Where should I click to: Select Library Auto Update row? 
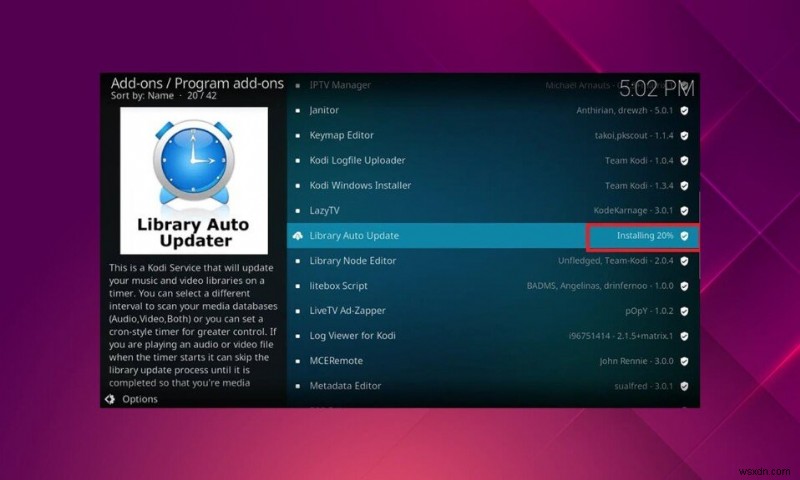click(492, 236)
